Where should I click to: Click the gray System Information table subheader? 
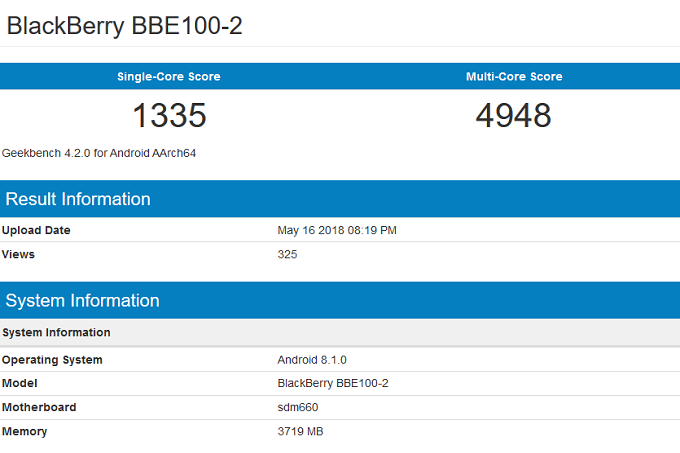340,332
